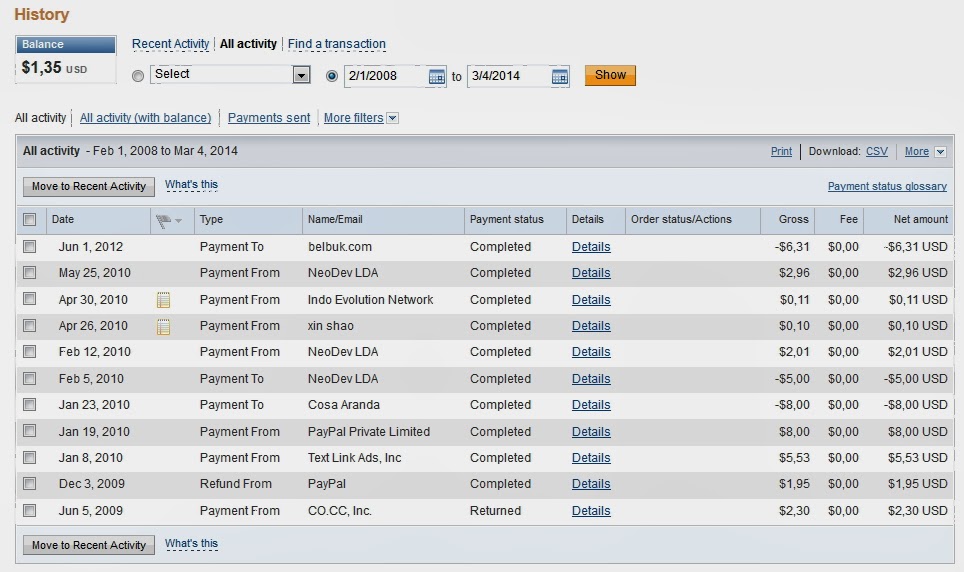Open the start date calendar picker
964x572 pixels.
tap(436, 76)
